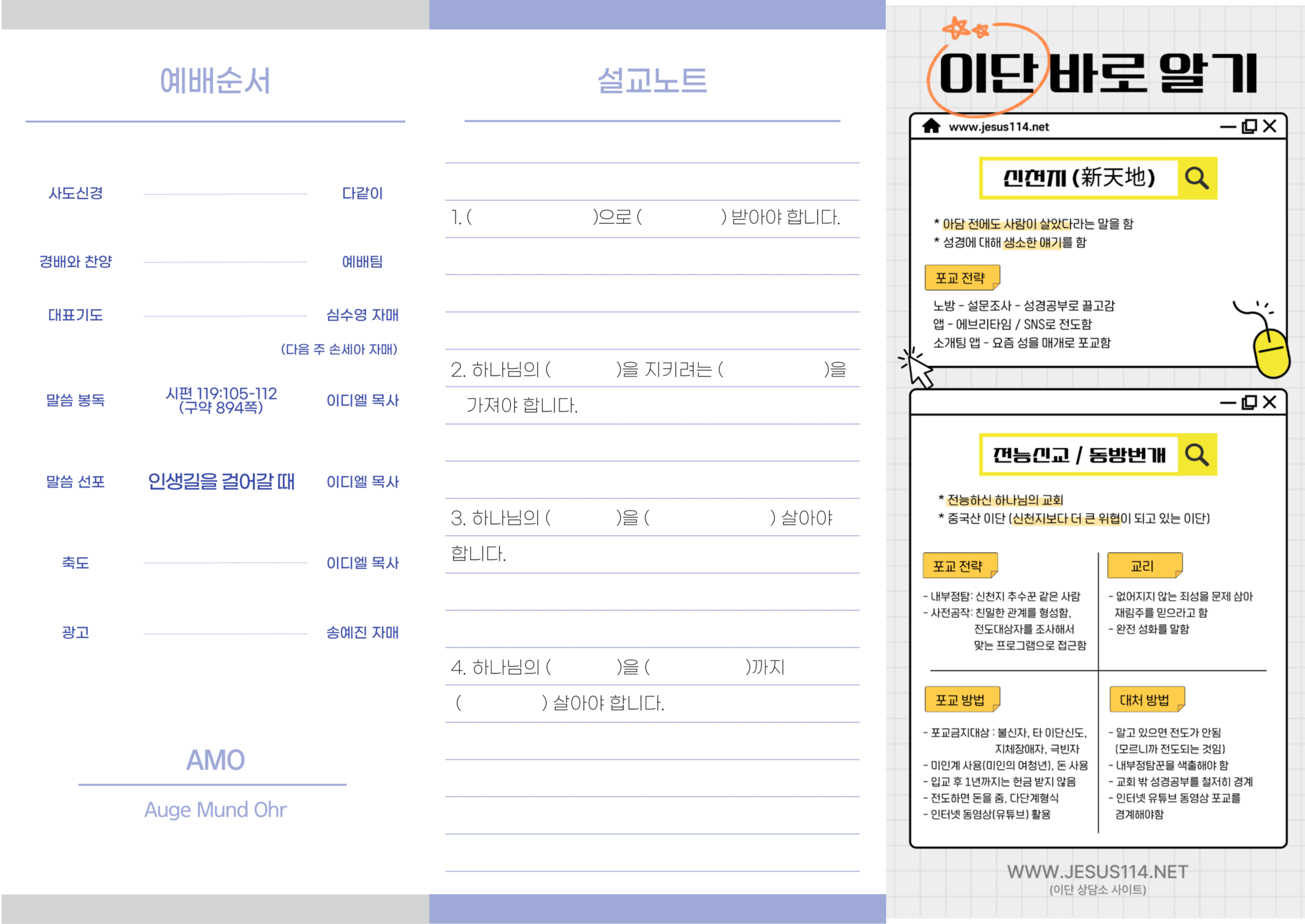Click the 인터넷 동영상(유튜브) 활용 bullet
Viewport: 1305px width, 924px height.
pos(986,814)
